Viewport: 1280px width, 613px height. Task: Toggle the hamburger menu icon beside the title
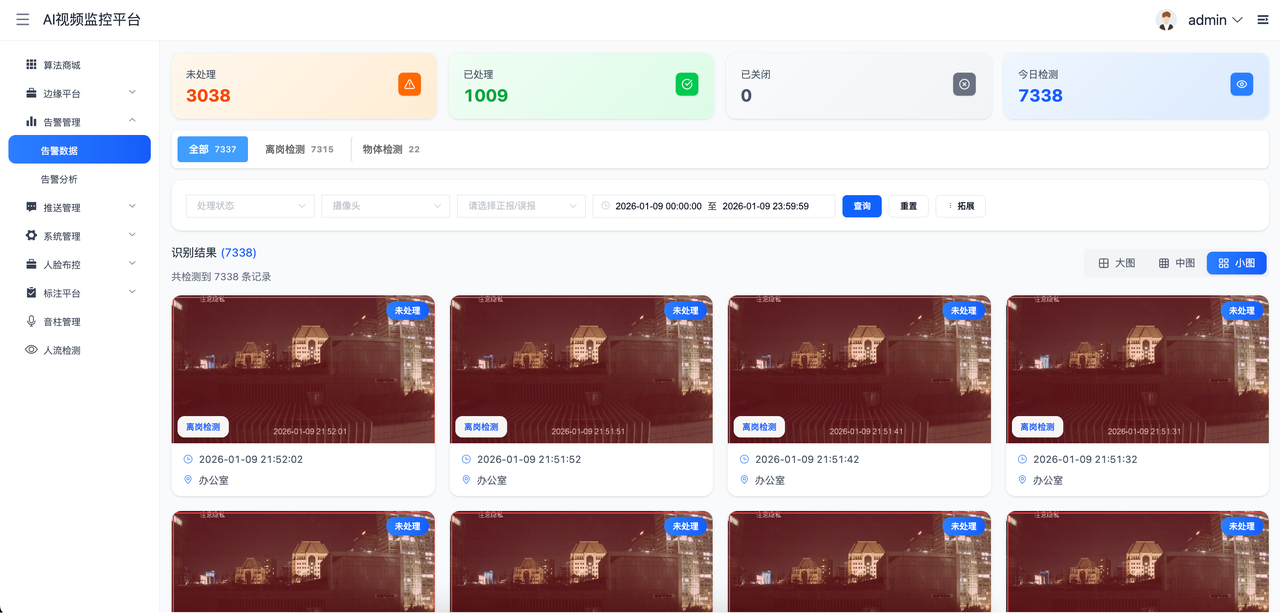pos(23,20)
